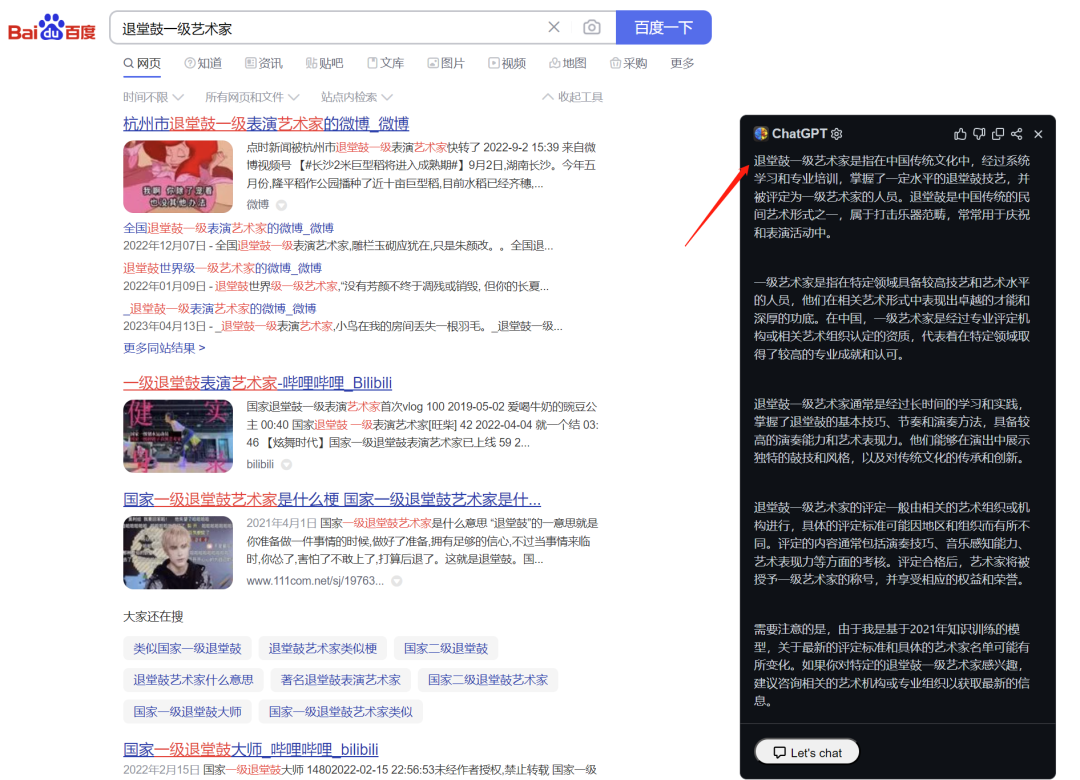Collapse the tools bar via 收起工具
The width and height of the screenshot is (1080, 780).
point(572,97)
